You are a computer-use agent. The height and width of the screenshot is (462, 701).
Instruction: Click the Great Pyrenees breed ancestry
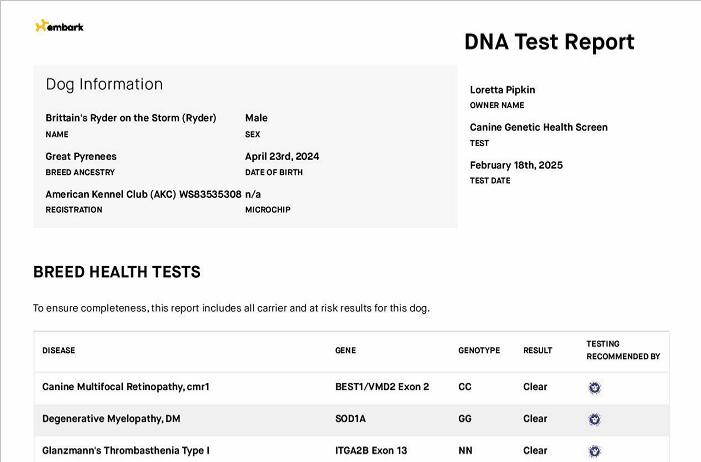[x=81, y=157]
